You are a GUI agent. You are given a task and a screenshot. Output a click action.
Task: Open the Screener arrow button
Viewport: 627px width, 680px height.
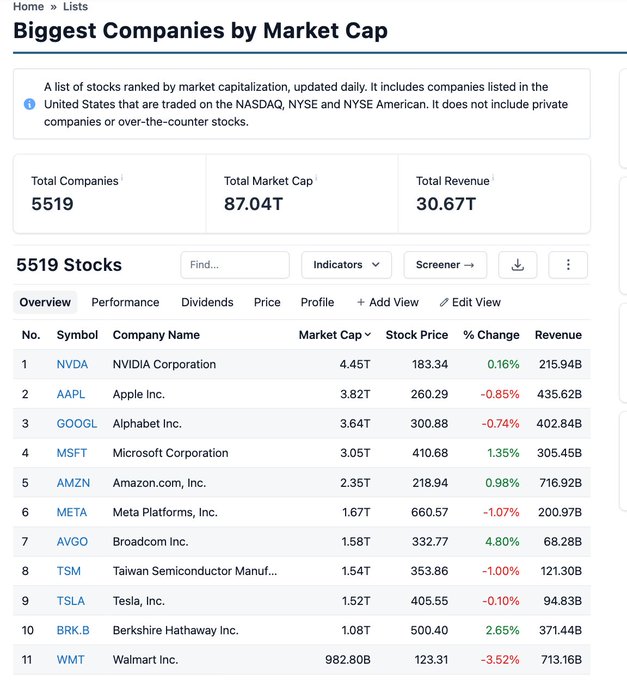pyautogui.click(x=444, y=265)
